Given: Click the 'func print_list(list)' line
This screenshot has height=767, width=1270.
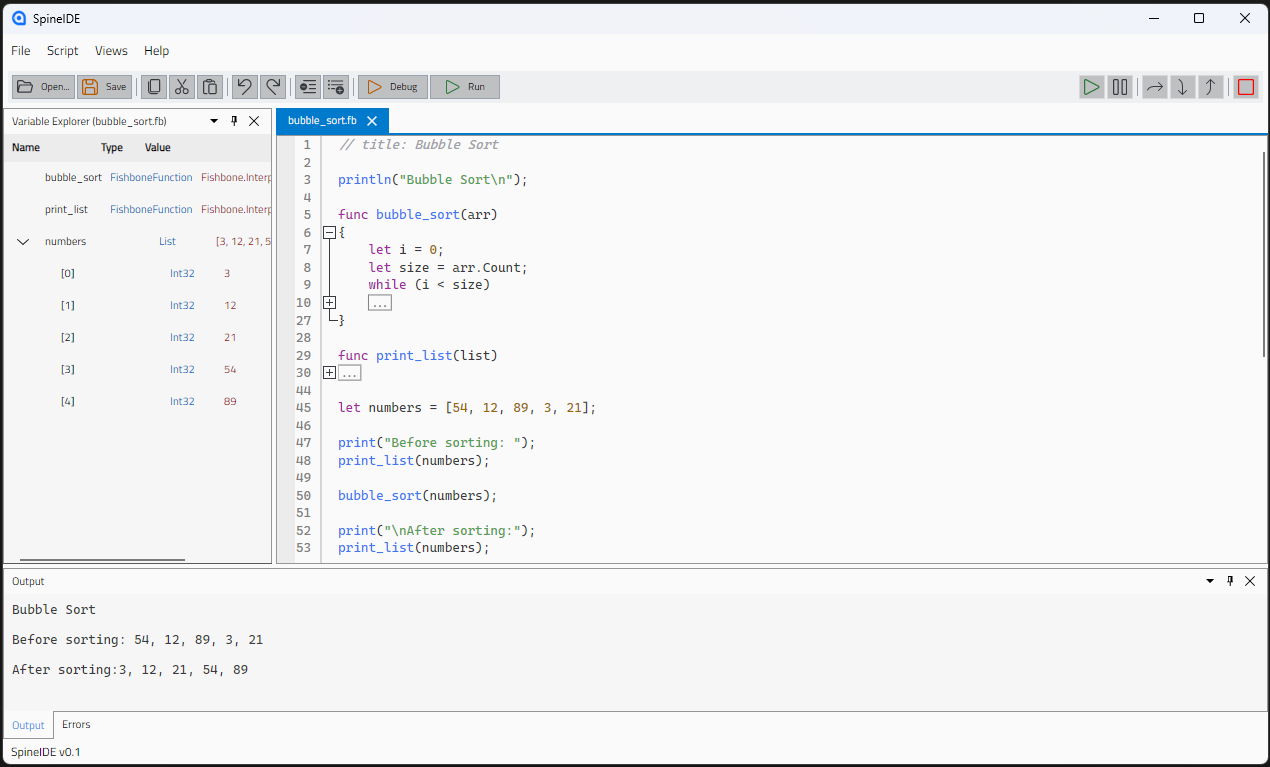Looking at the screenshot, I should (x=417, y=355).
